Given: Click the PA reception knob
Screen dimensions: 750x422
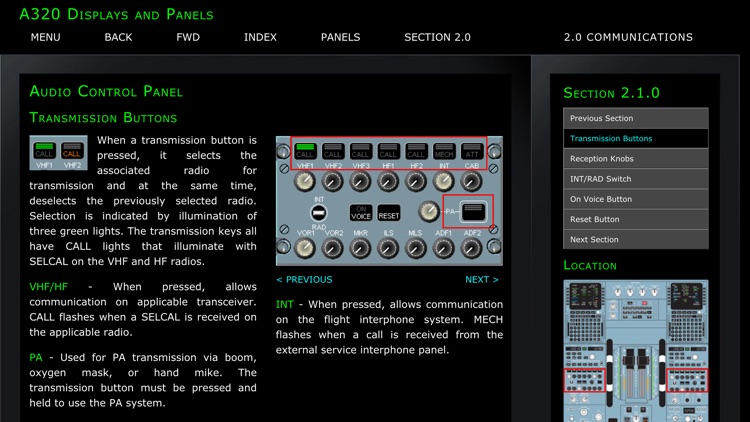Looking at the screenshot, I should pyautogui.click(x=429, y=211).
